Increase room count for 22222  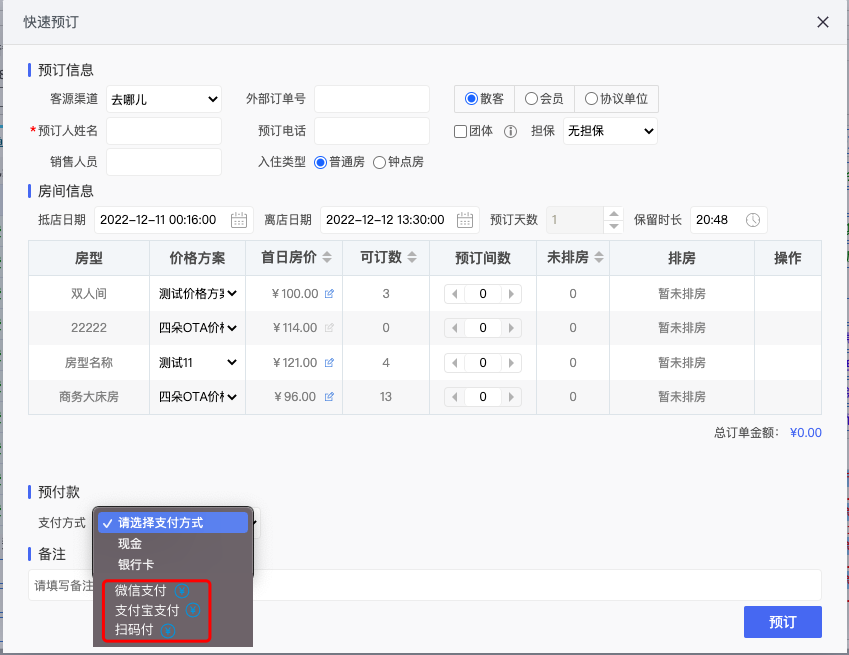[511, 328]
